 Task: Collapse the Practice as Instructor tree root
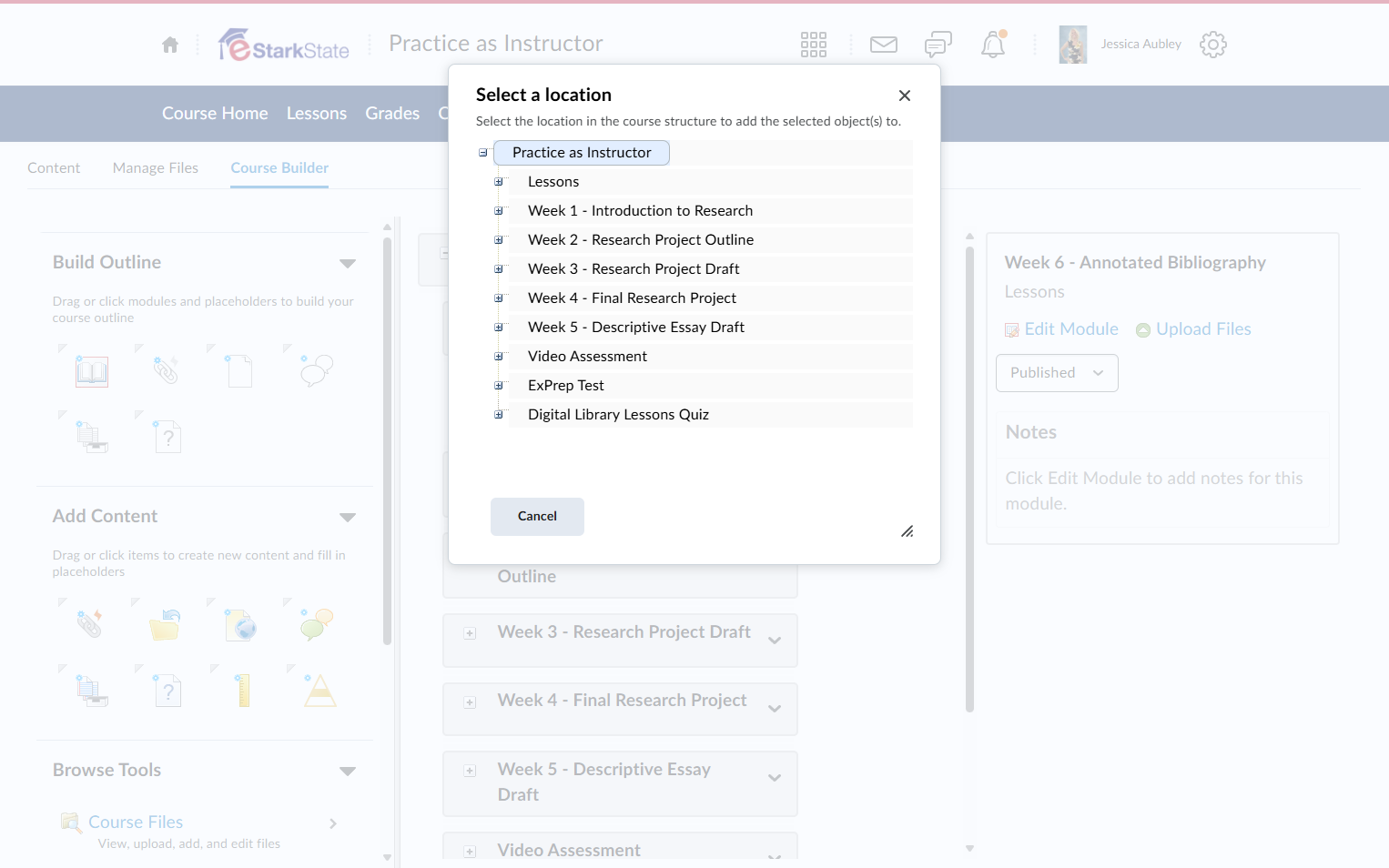pyautogui.click(x=483, y=153)
